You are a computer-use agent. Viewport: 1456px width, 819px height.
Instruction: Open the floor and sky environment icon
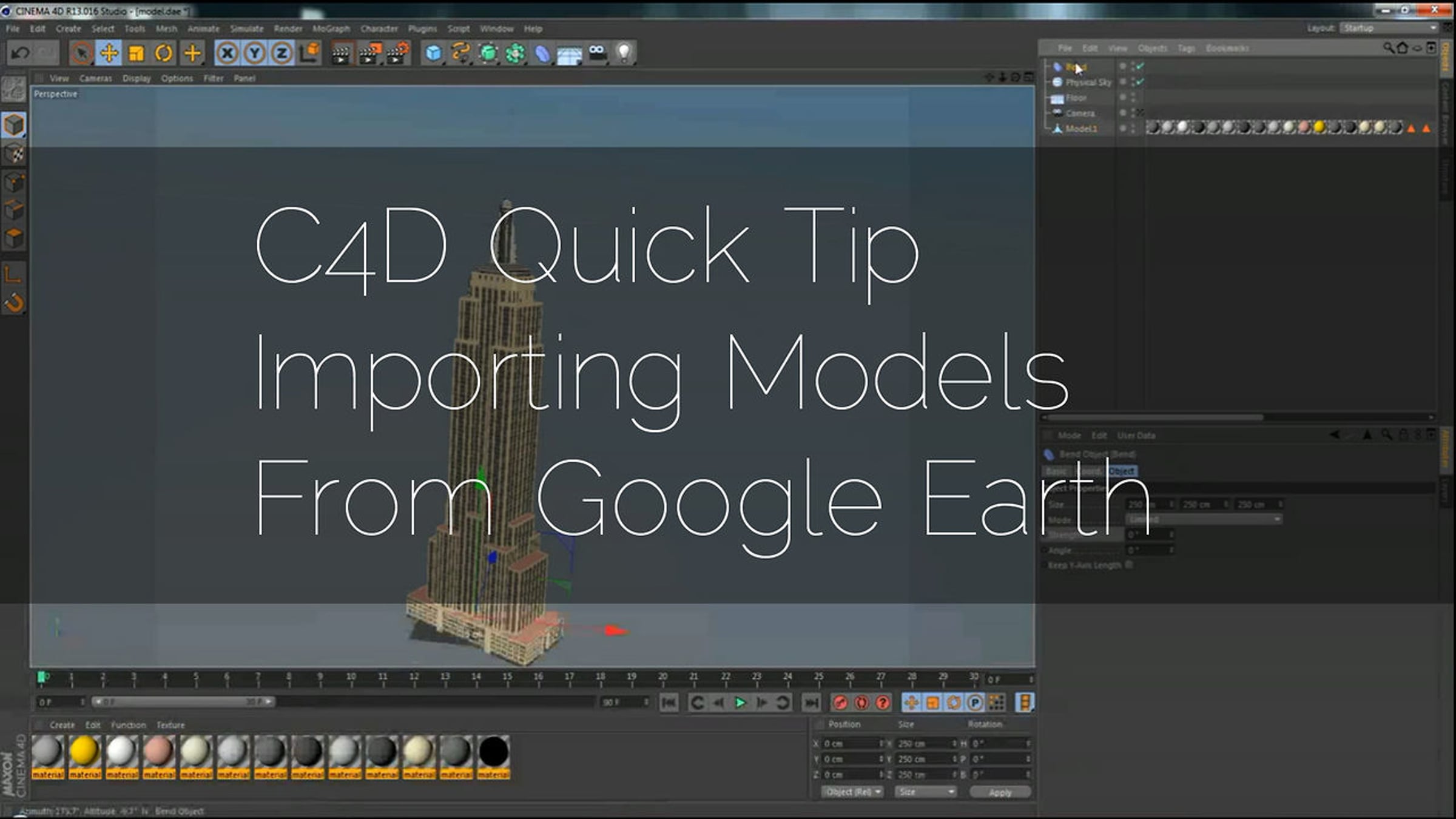click(570, 53)
